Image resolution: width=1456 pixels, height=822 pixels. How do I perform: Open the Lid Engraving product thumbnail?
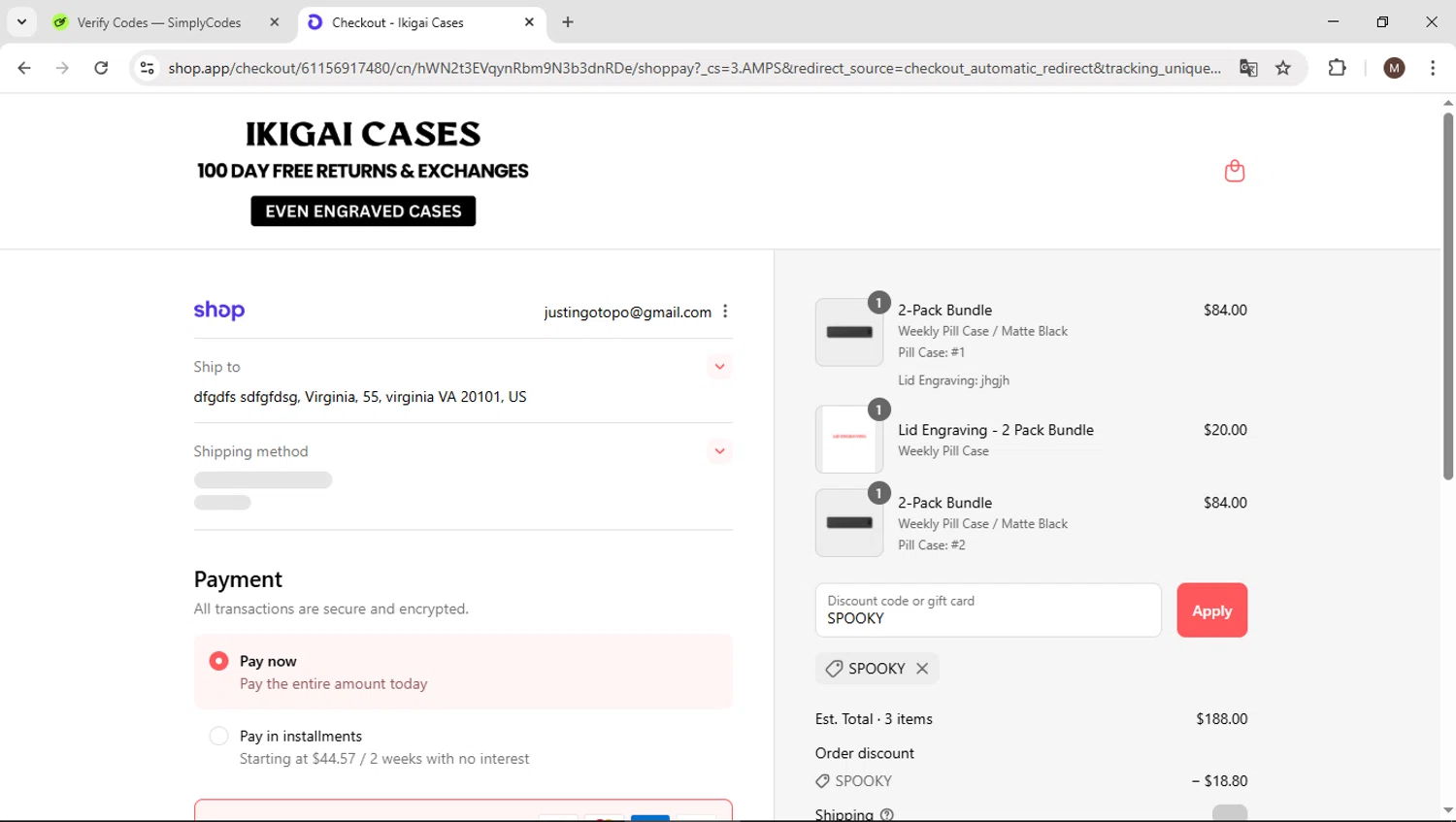[x=849, y=439]
